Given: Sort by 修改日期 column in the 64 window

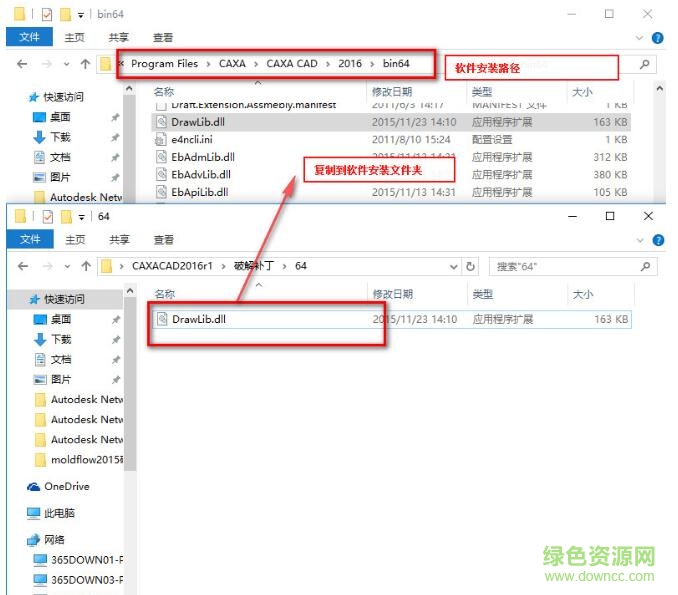Looking at the screenshot, I should 393,294.
